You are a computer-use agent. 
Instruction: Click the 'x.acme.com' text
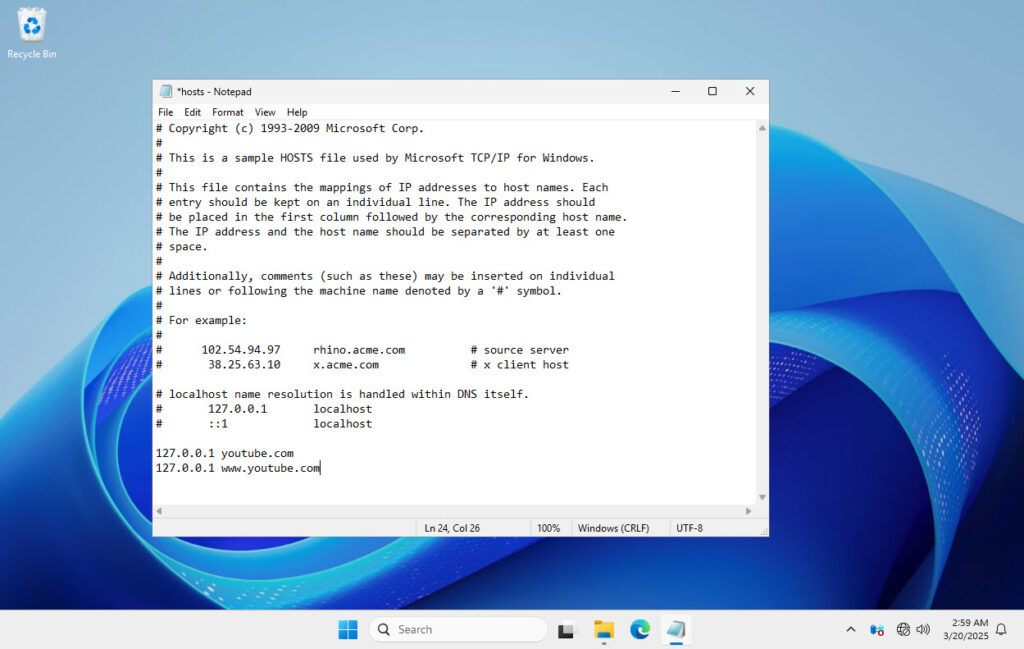pyautogui.click(x=345, y=365)
